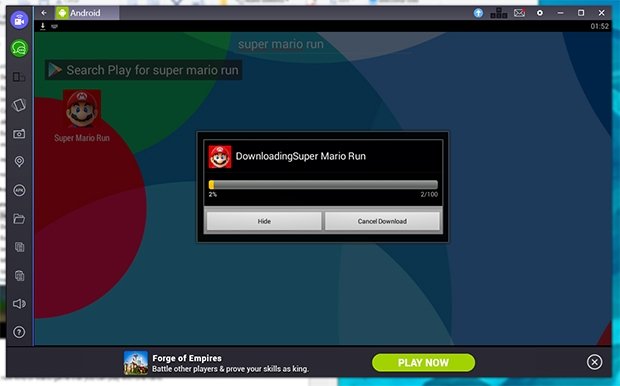Click the Forge of Empires ad title
This screenshot has height=386, width=620.
click(187, 358)
